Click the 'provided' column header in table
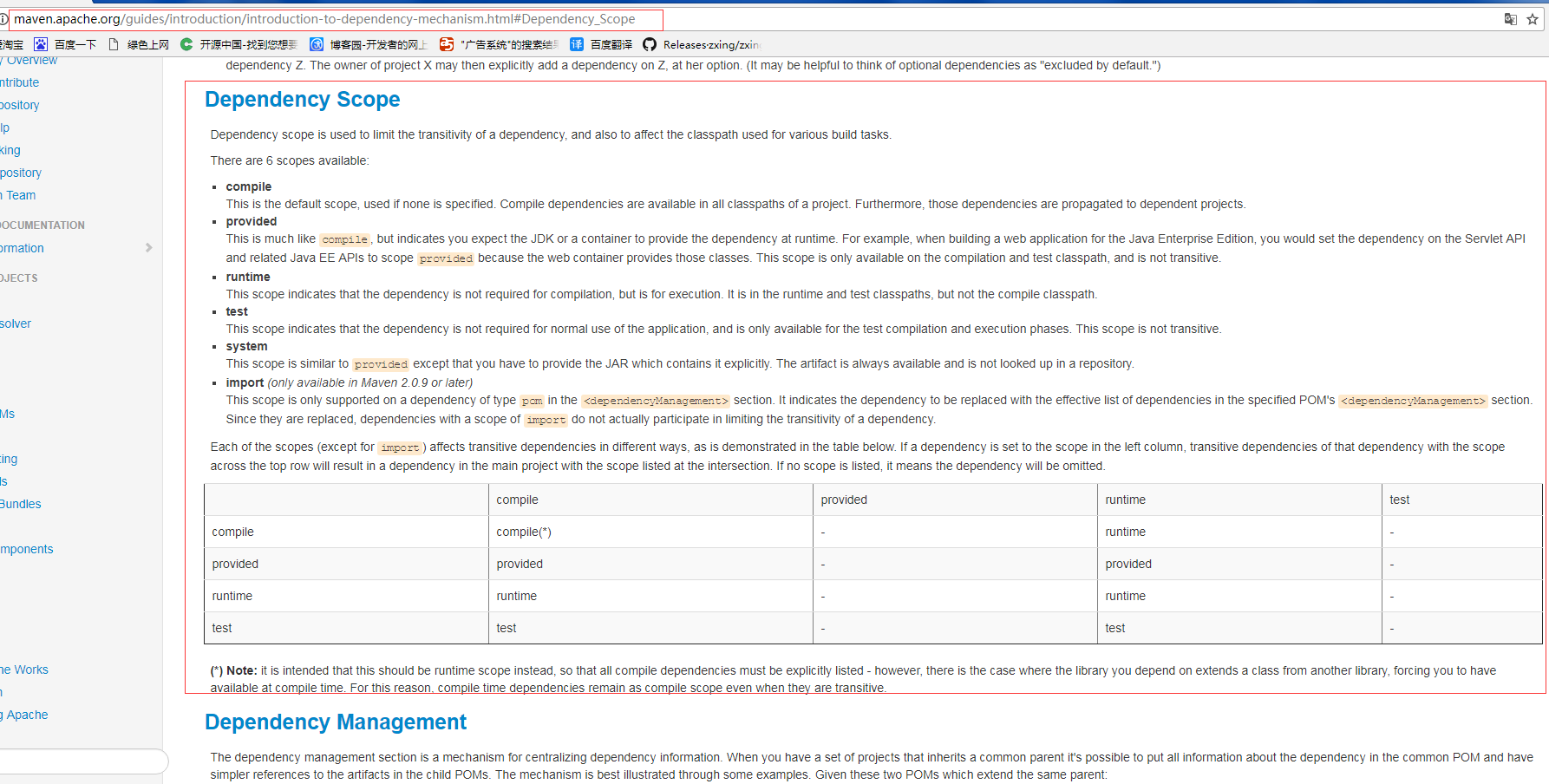Image resolution: width=1549 pixels, height=784 pixels. point(955,500)
